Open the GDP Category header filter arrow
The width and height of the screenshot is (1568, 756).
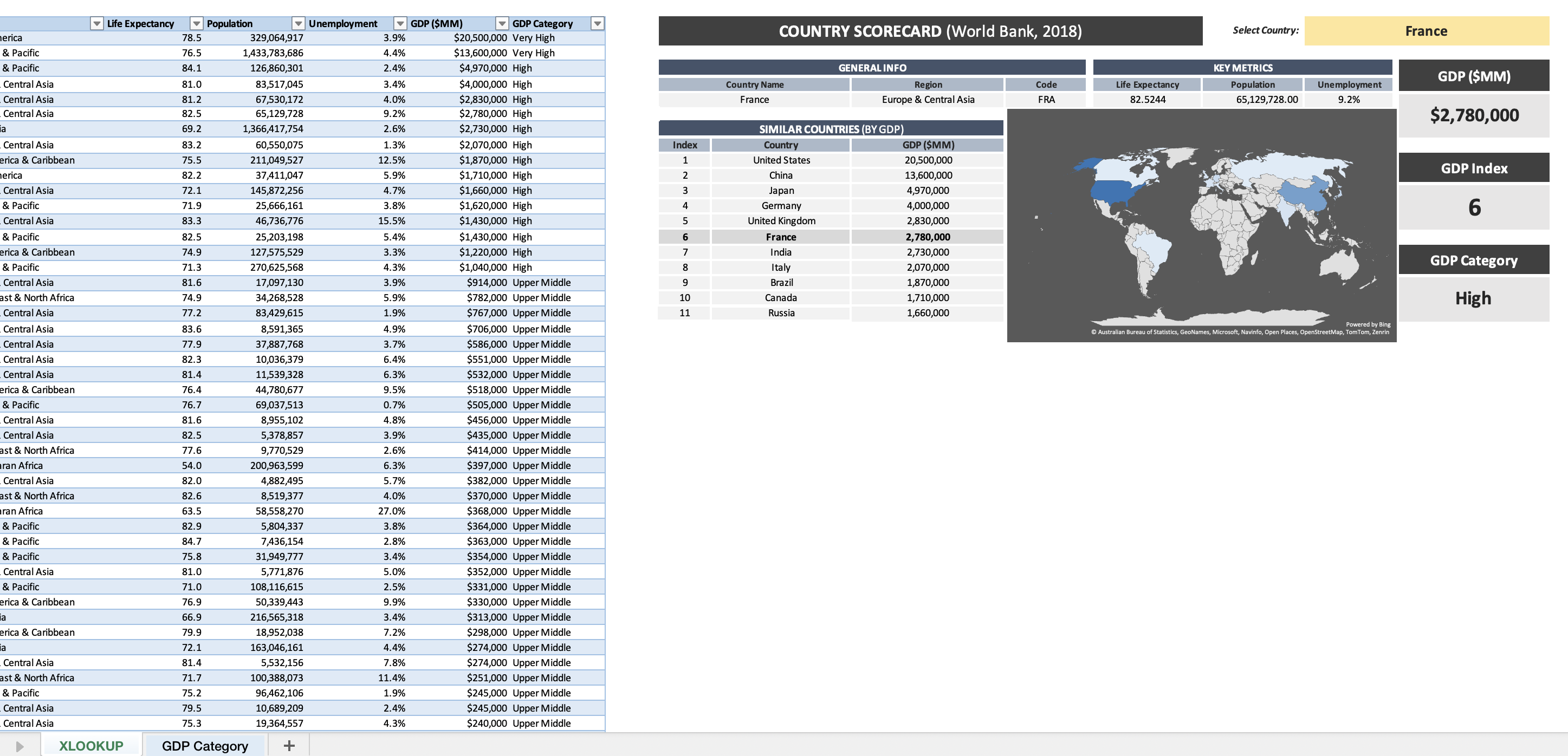(598, 24)
